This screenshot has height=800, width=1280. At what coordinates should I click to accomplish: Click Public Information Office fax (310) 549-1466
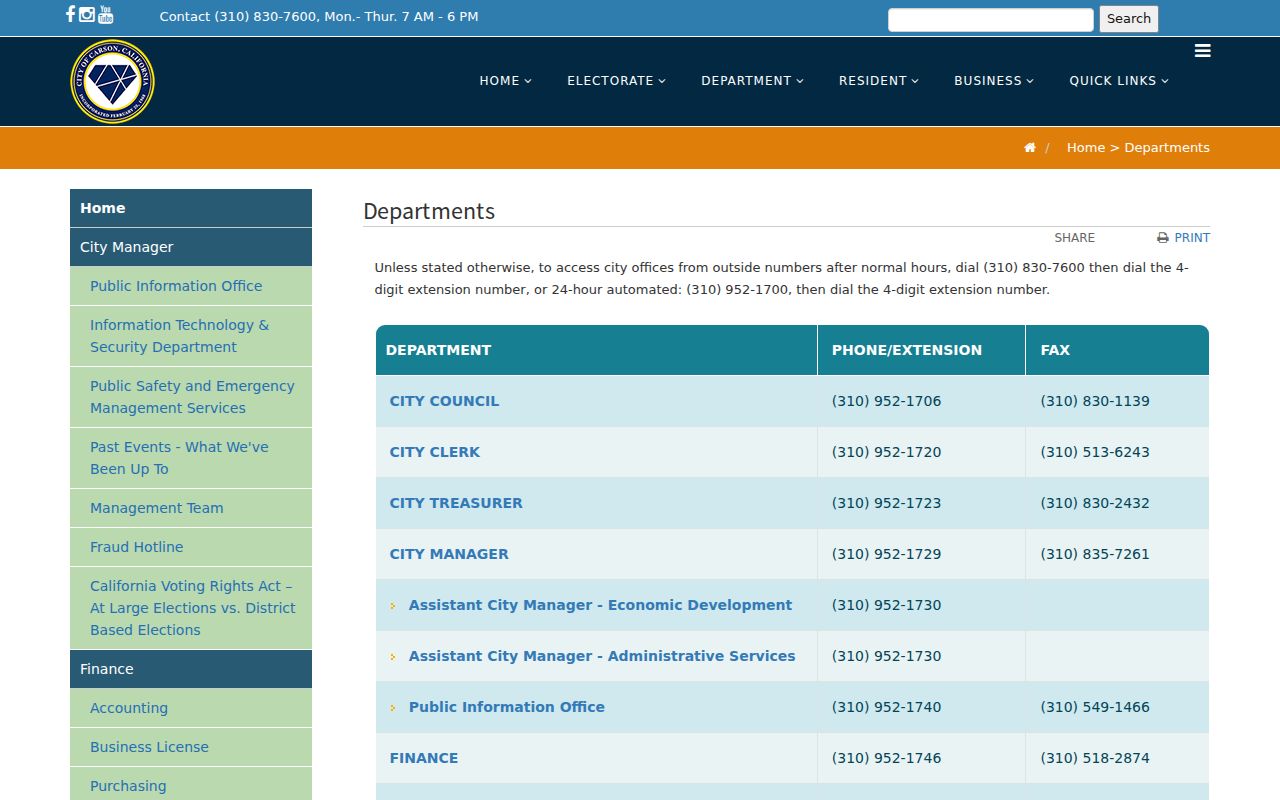coord(1095,707)
